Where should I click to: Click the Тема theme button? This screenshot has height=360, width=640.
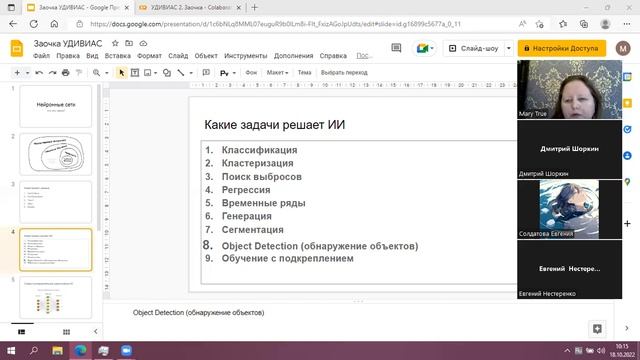[x=304, y=73]
